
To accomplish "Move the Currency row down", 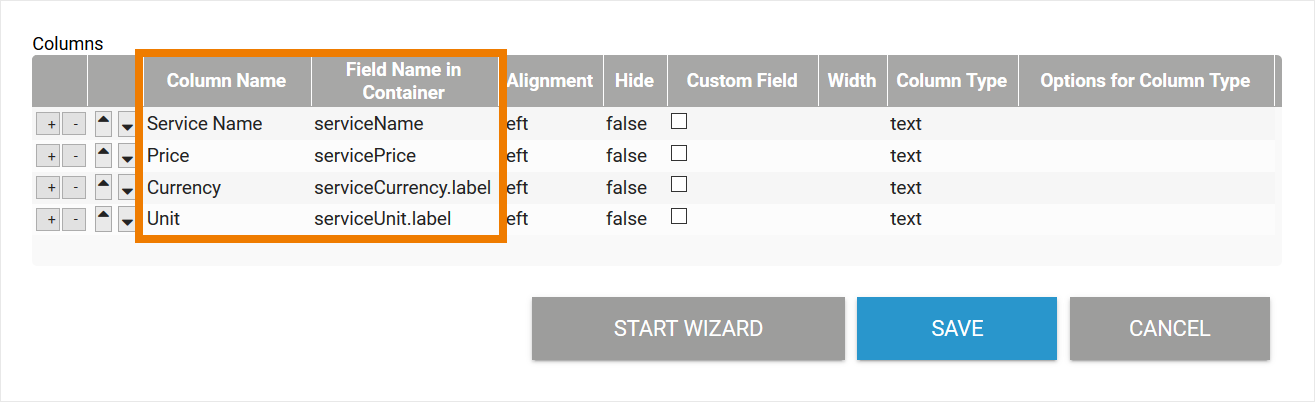I will pyautogui.click(x=127, y=190).
